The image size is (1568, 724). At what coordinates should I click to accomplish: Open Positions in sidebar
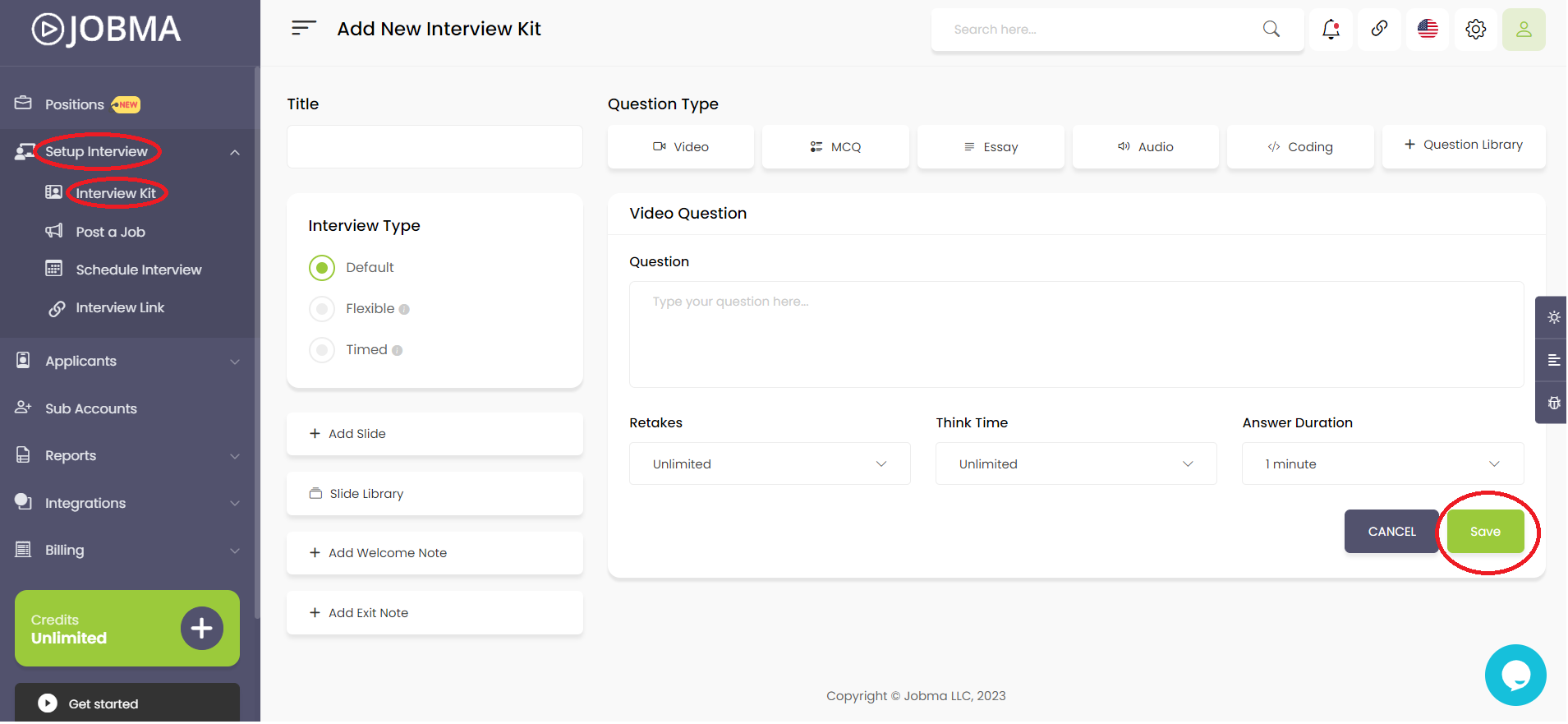point(75,104)
